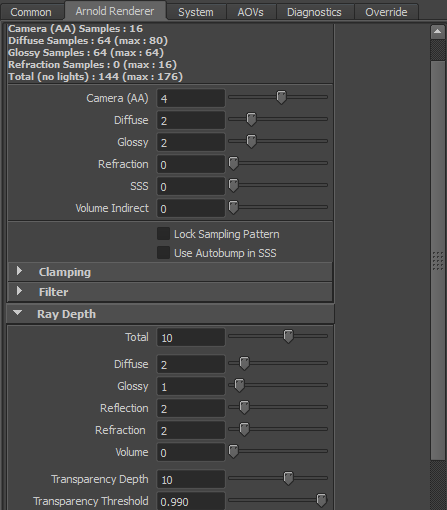The image size is (447, 510).
Task: Click the Ray Depth Volume value field
Action: click(x=191, y=452)
